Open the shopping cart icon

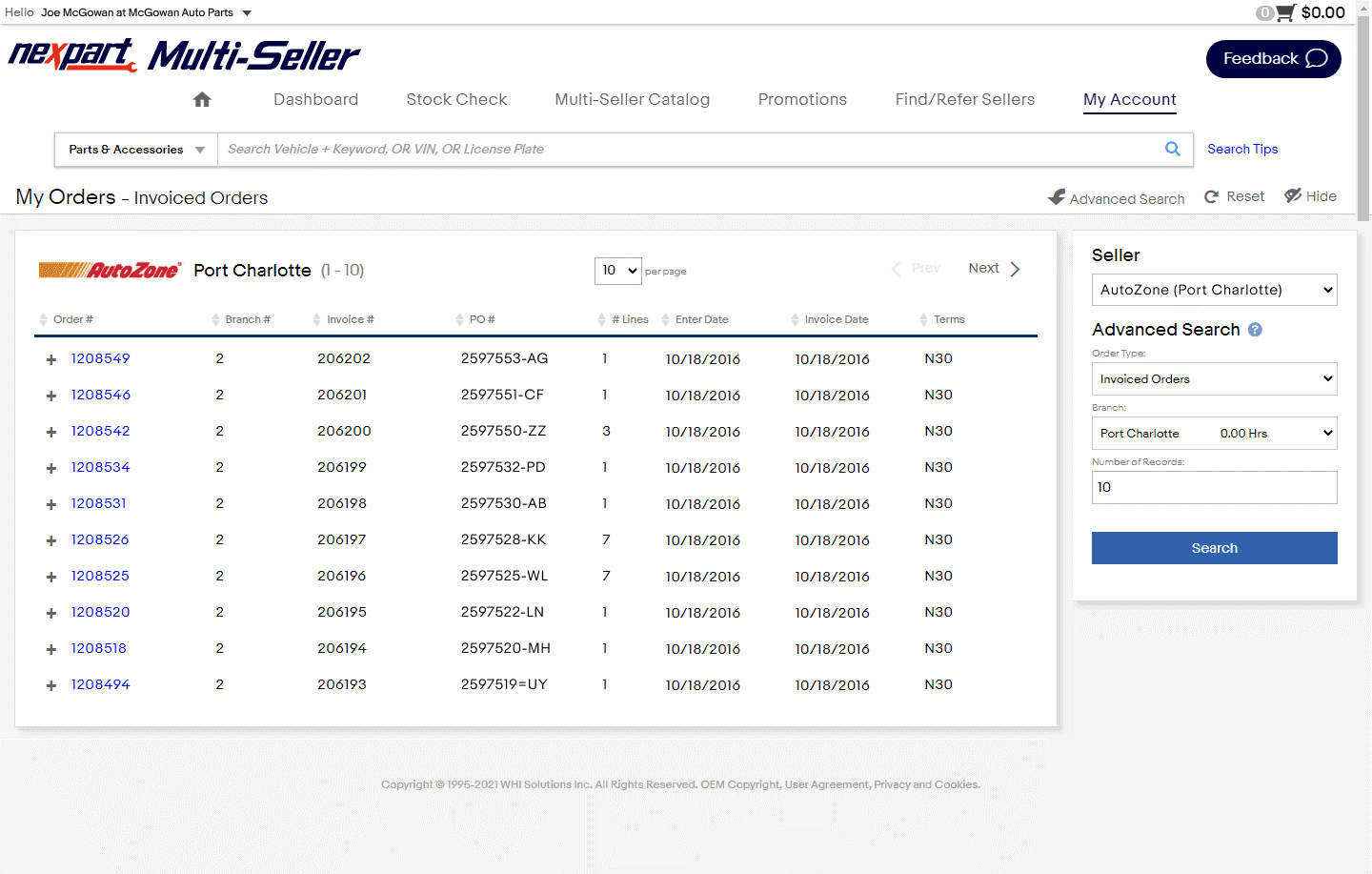pos(1285,12)
